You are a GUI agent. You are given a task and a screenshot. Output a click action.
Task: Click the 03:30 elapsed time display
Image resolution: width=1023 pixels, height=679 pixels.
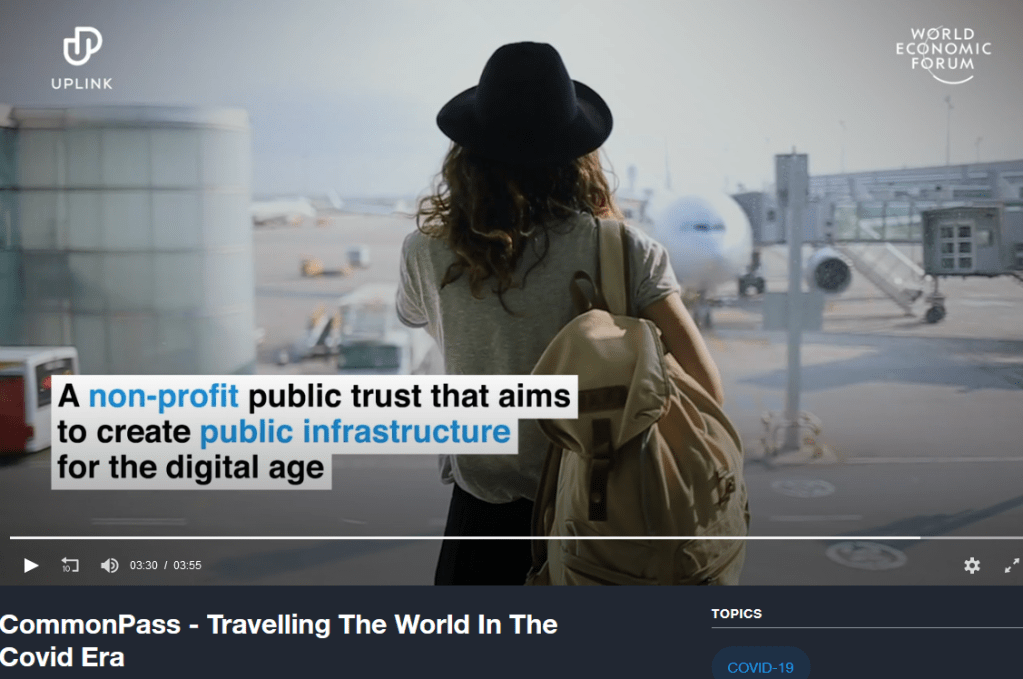coord(144,566)
